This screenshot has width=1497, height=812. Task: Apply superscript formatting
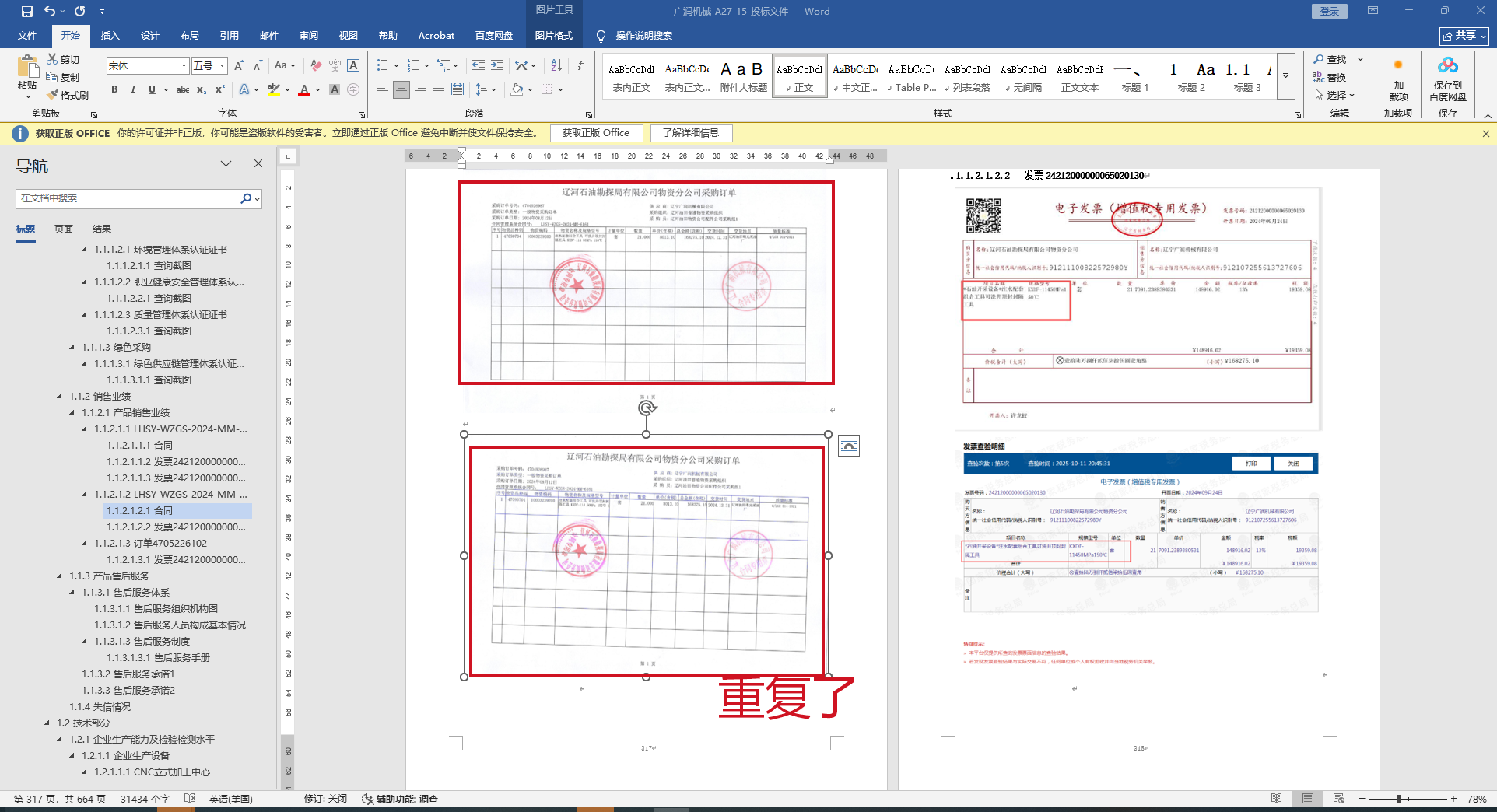[220, 89]
